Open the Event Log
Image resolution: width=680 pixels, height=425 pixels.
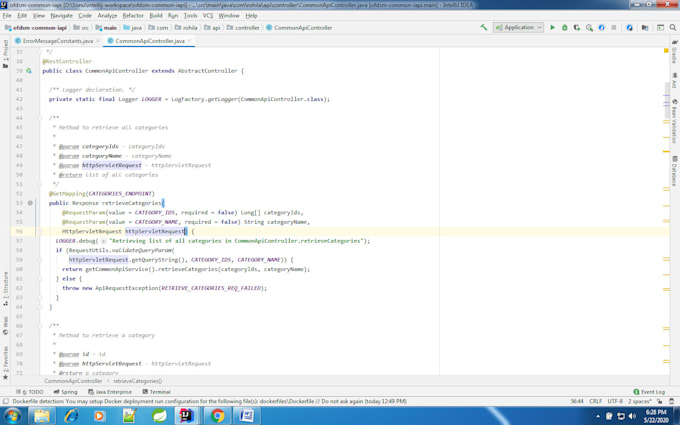(649, 392)
